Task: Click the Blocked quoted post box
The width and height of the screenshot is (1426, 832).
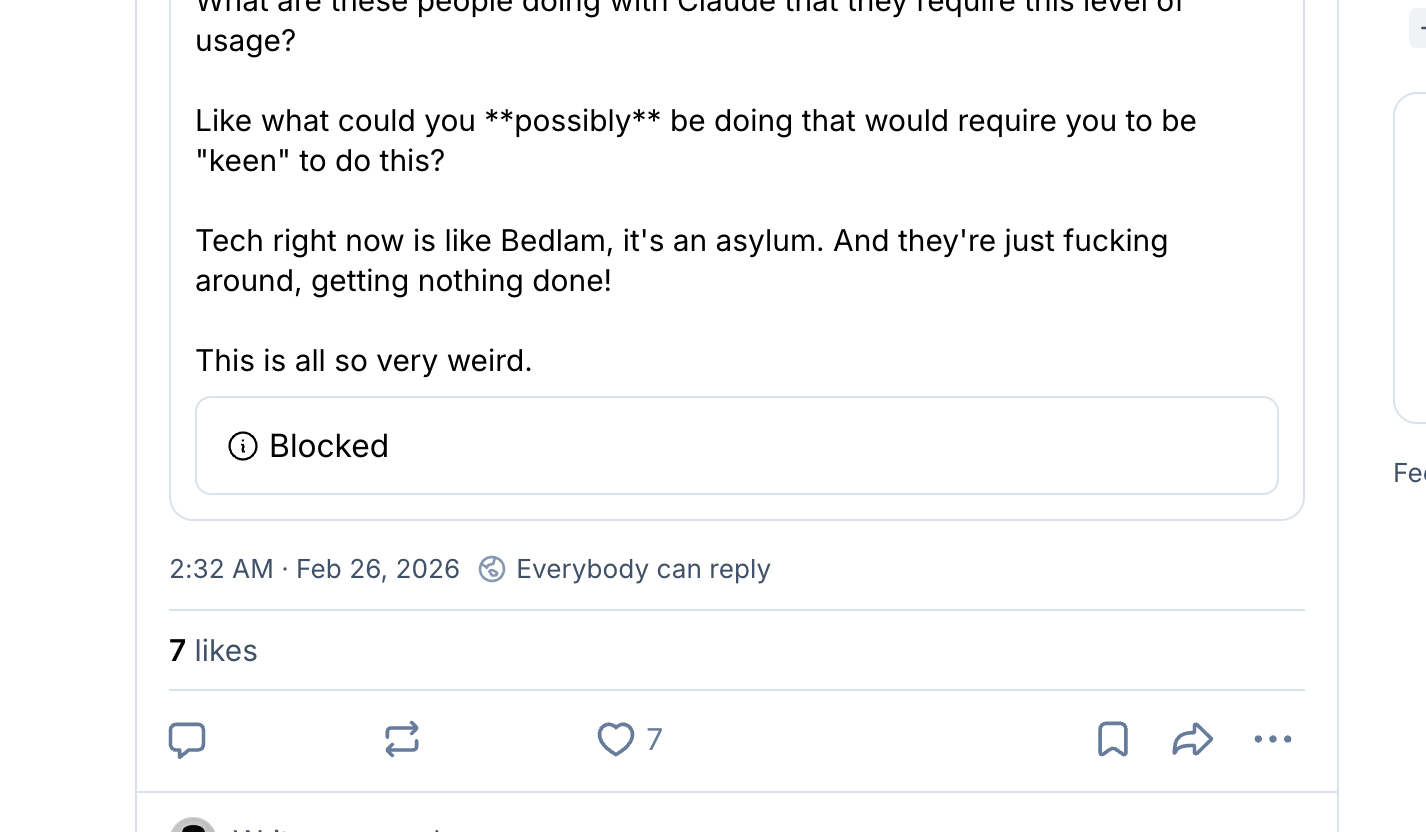Action: coord(737,446)
